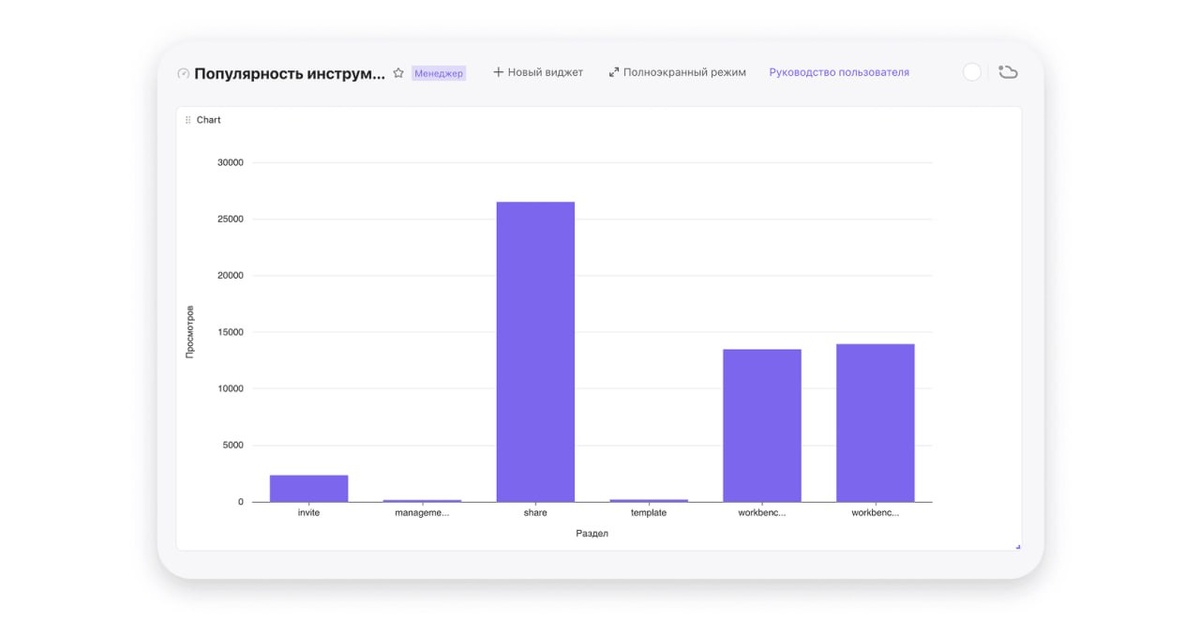Click the cloud sync icon

click(1008, 72)
